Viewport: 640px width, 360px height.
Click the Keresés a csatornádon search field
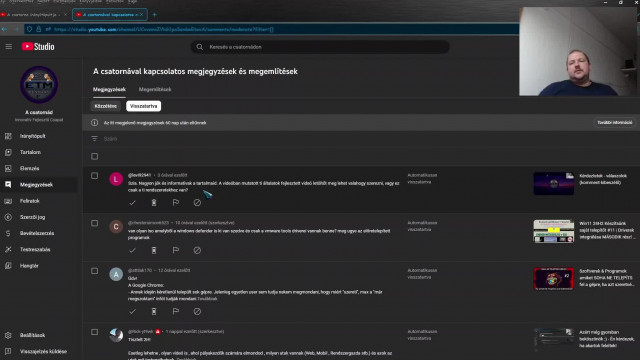coord(320,47)
